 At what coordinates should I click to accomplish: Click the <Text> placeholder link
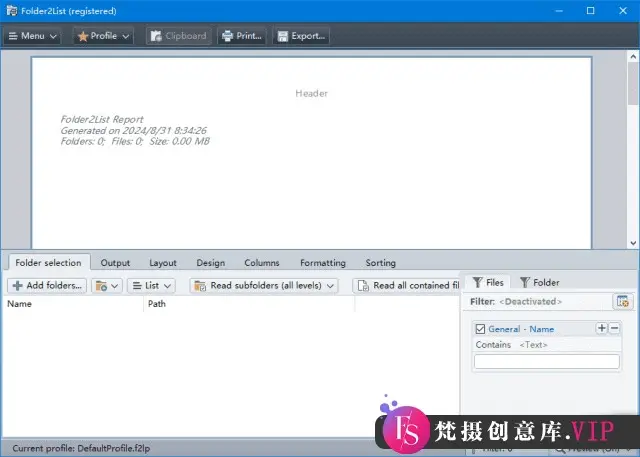click(x=533, y=345)
